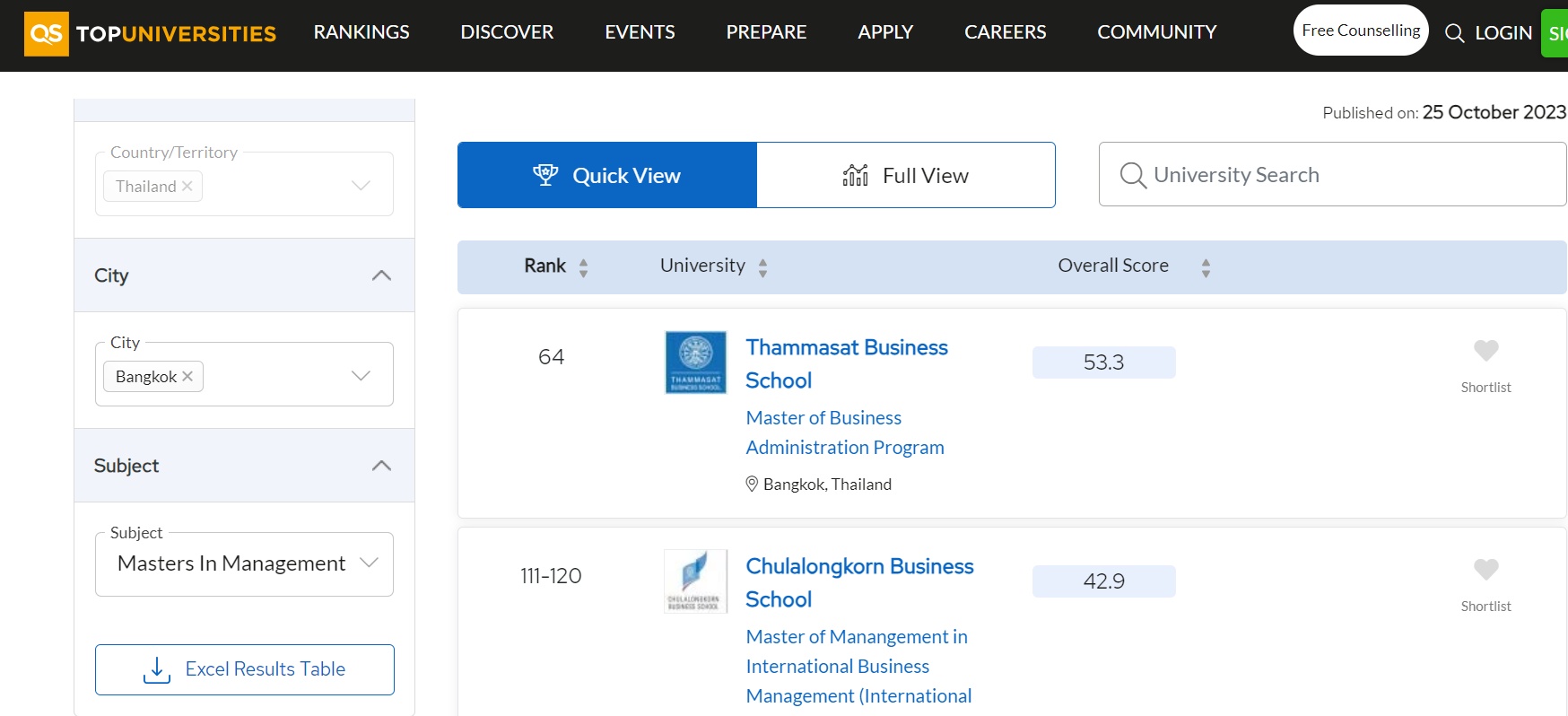Open the City dropdown arrow
The width and height of the screenshot is (1568, 716).
click(x=361, y=376)
